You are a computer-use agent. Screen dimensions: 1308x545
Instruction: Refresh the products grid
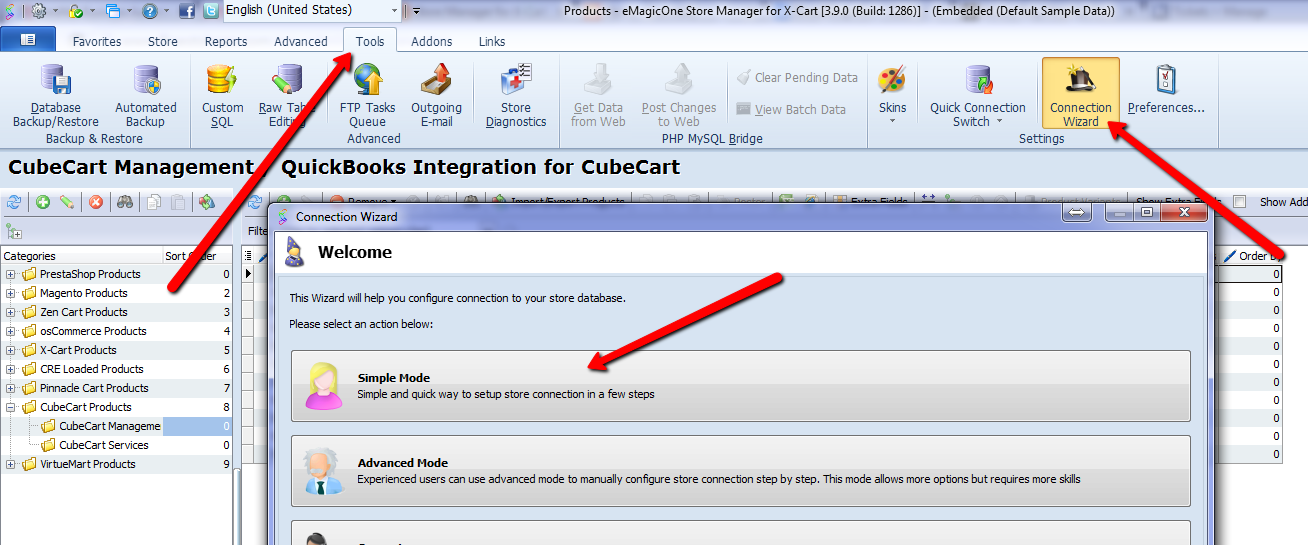[x=255, y=202]
